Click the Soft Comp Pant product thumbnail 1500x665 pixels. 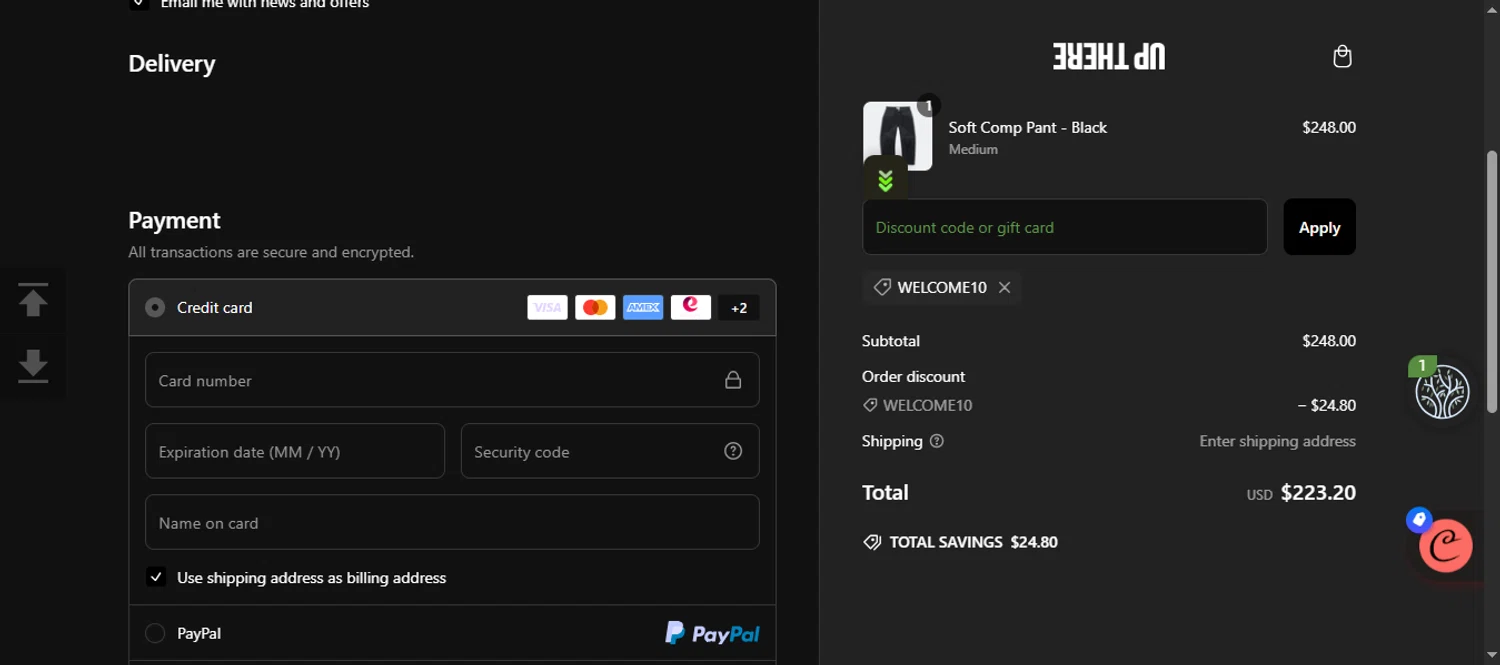(x=897, y=136)
